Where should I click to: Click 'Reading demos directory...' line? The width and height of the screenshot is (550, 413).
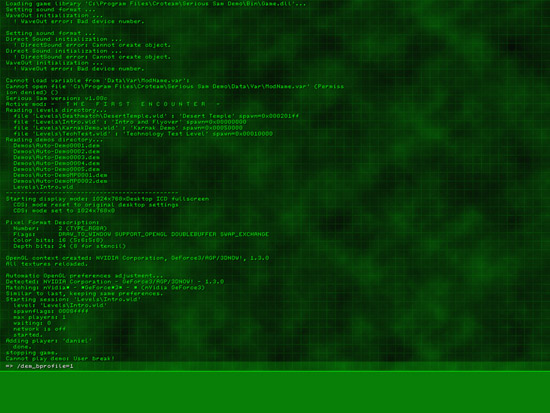54,140
